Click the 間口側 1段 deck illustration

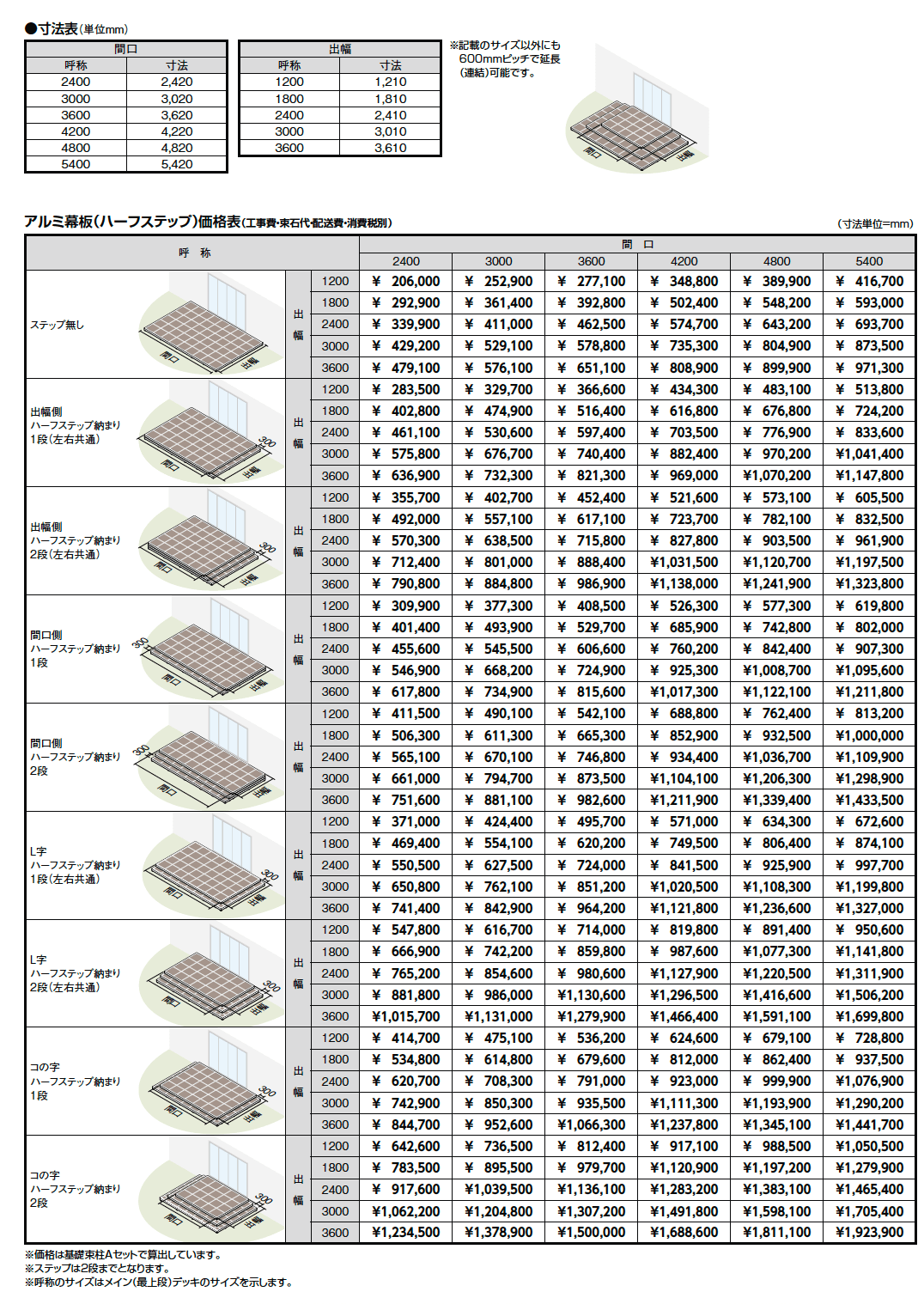(x=206, y=649)
